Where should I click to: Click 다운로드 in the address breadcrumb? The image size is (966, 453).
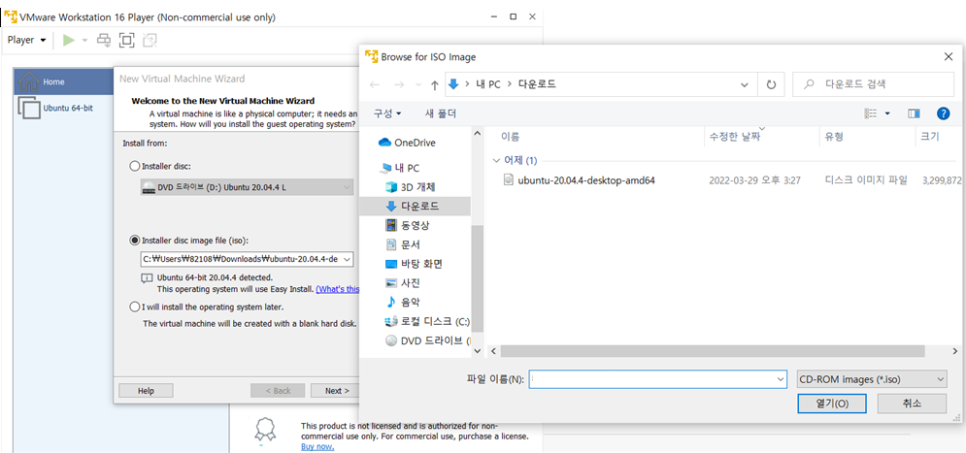click(x=537, y=84)
